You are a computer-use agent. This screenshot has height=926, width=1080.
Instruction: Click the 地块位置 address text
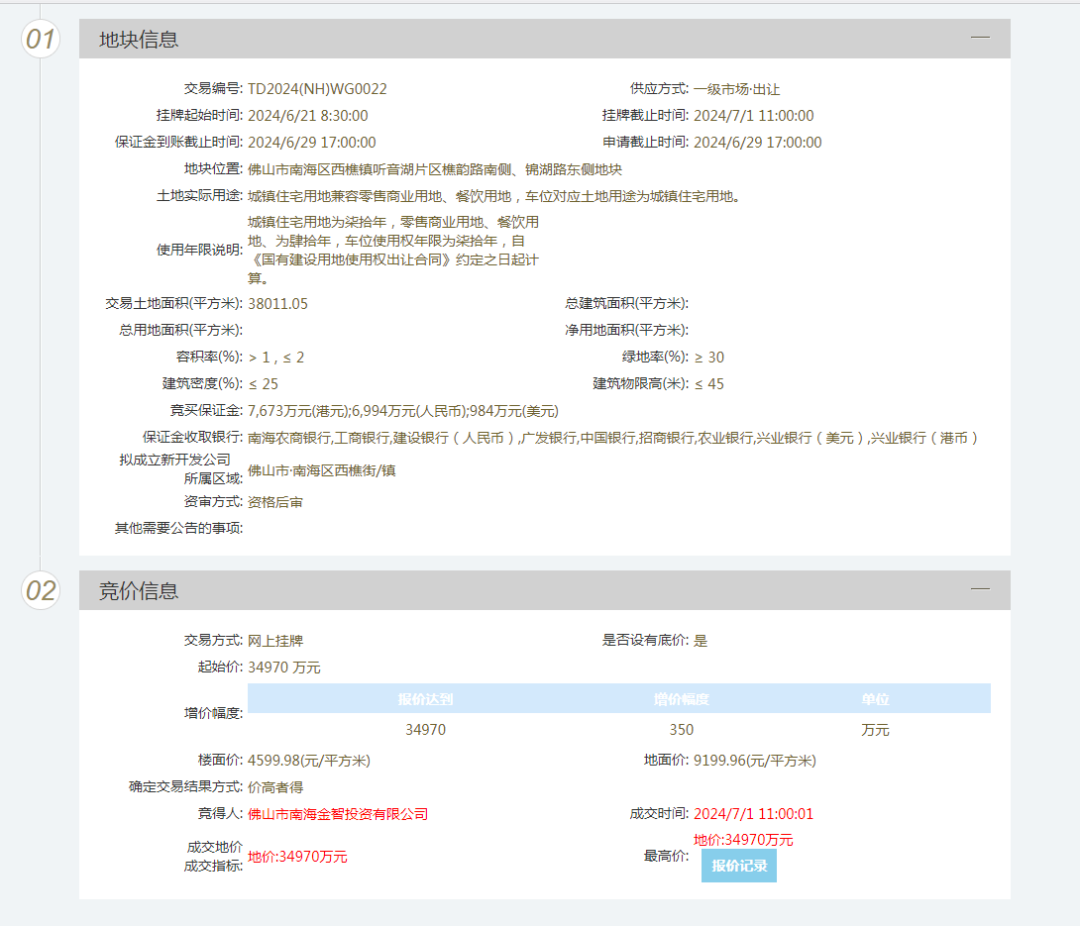coord(435,169)
